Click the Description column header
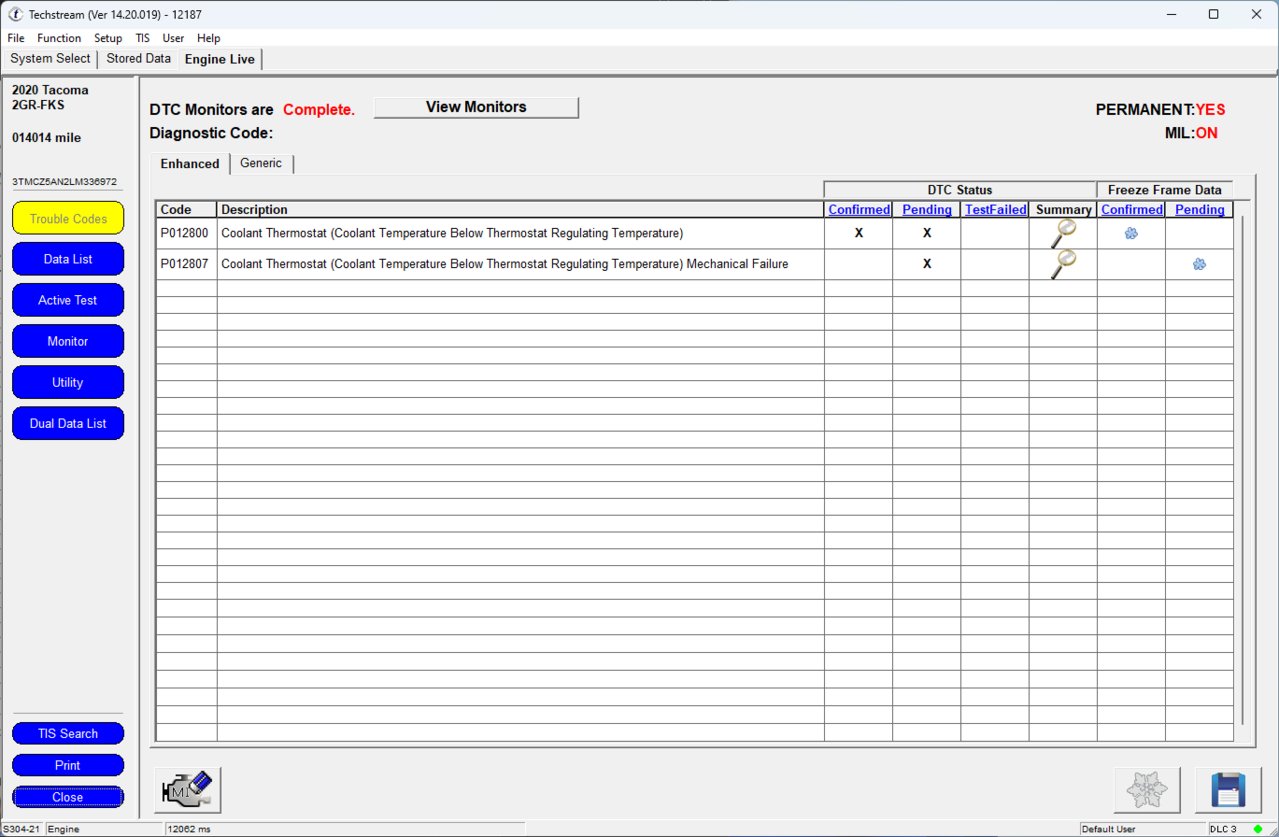 520,210
